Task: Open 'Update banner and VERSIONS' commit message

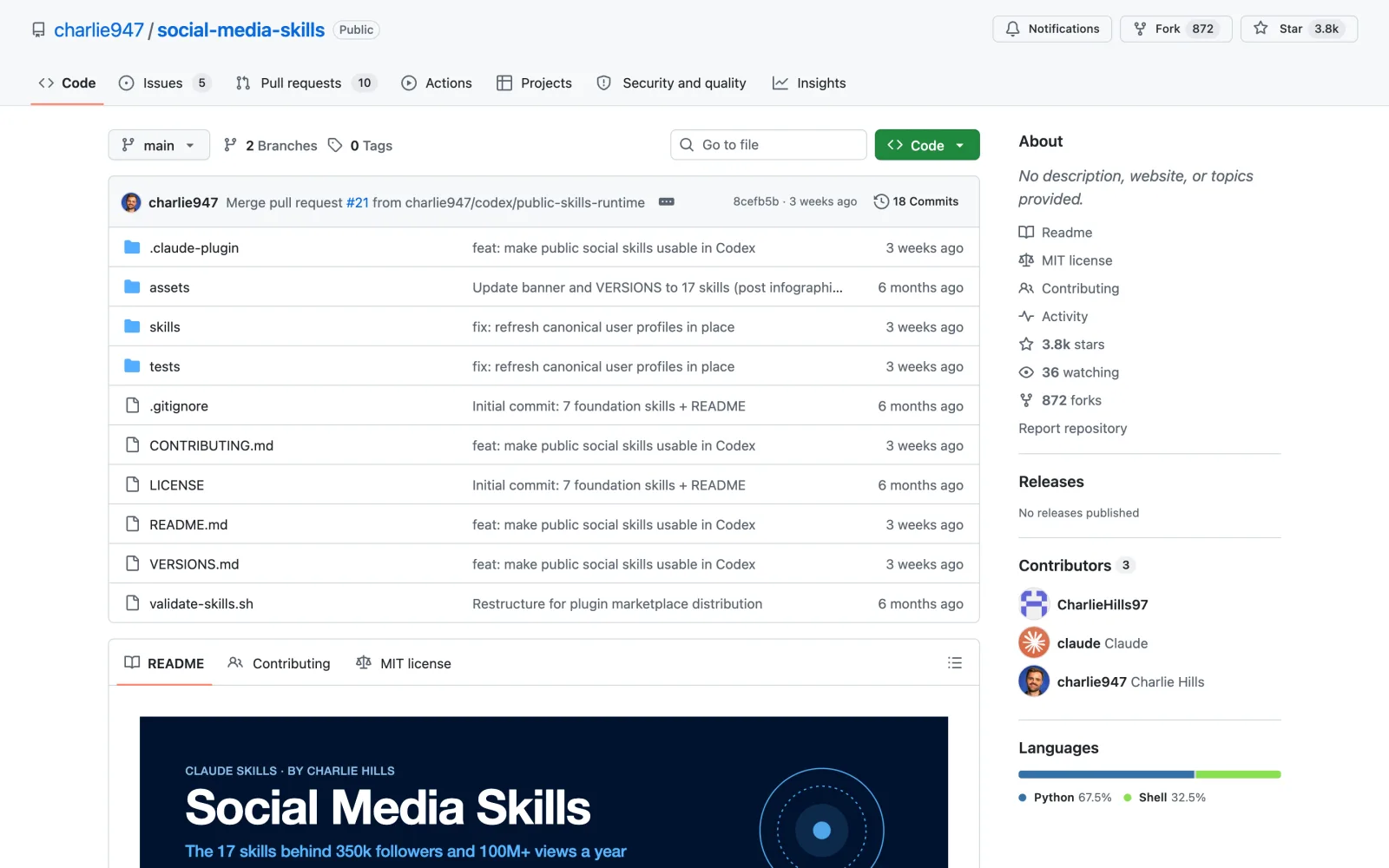Action: (x=657, y=287)
